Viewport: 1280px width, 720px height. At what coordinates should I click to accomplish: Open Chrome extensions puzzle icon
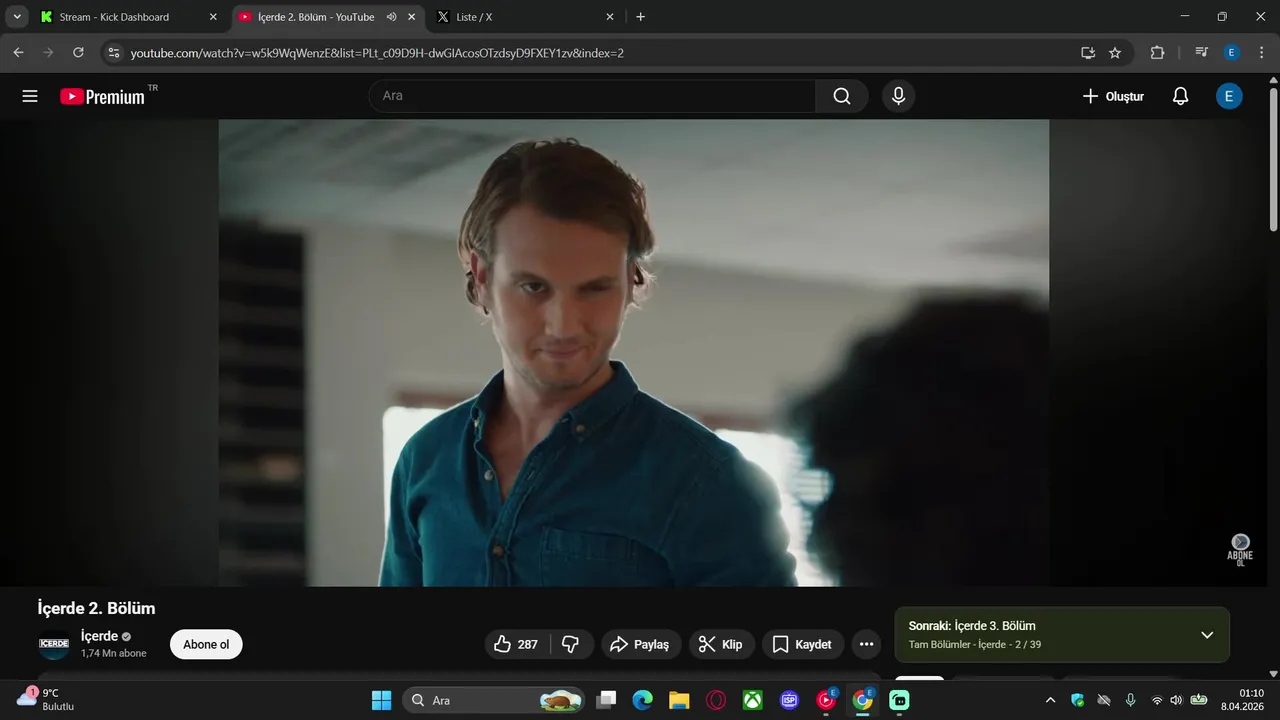[x=1158, y=53]
